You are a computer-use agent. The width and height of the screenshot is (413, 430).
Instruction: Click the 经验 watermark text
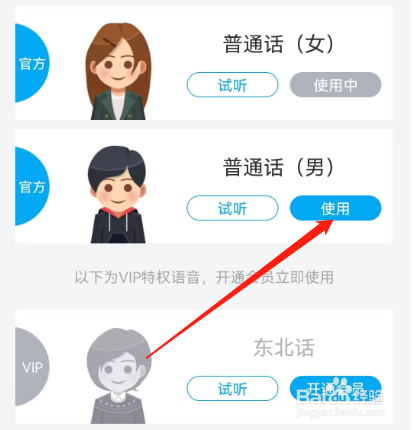[368, 397]
